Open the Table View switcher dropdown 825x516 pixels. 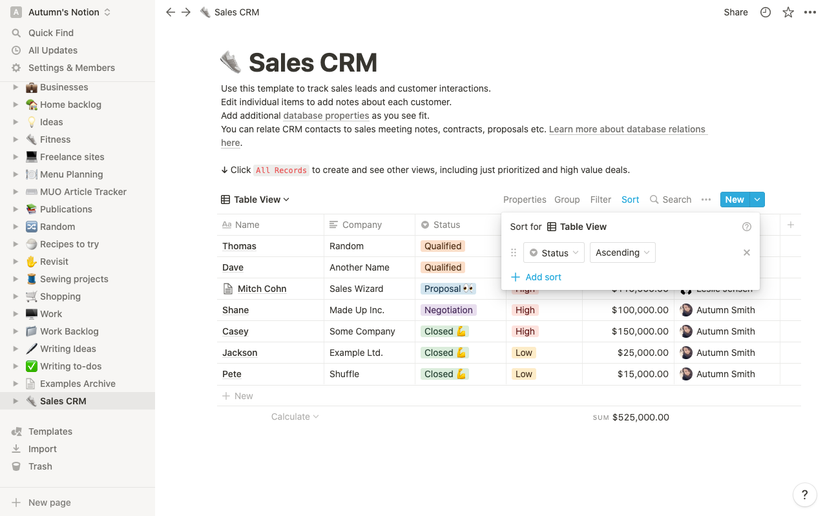click(255, 199)
